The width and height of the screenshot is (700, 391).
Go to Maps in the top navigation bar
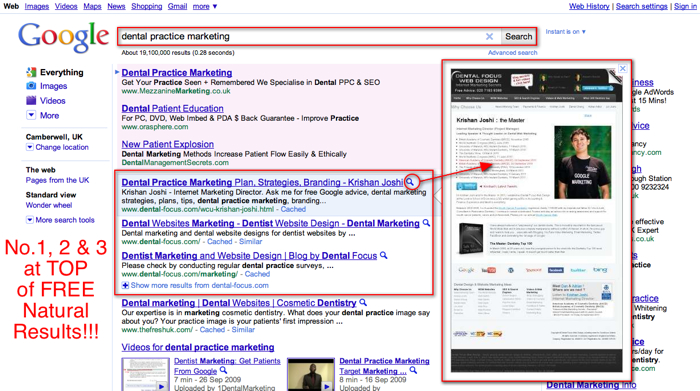point(92,6)
